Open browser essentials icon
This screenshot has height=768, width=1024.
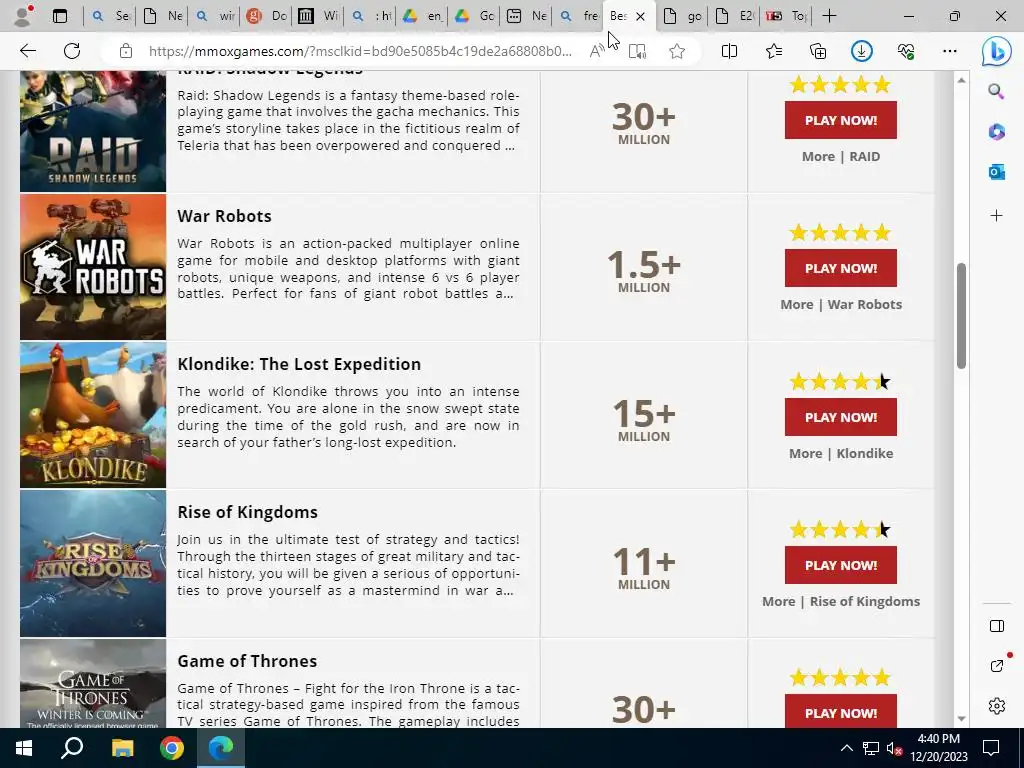point(906,51)
